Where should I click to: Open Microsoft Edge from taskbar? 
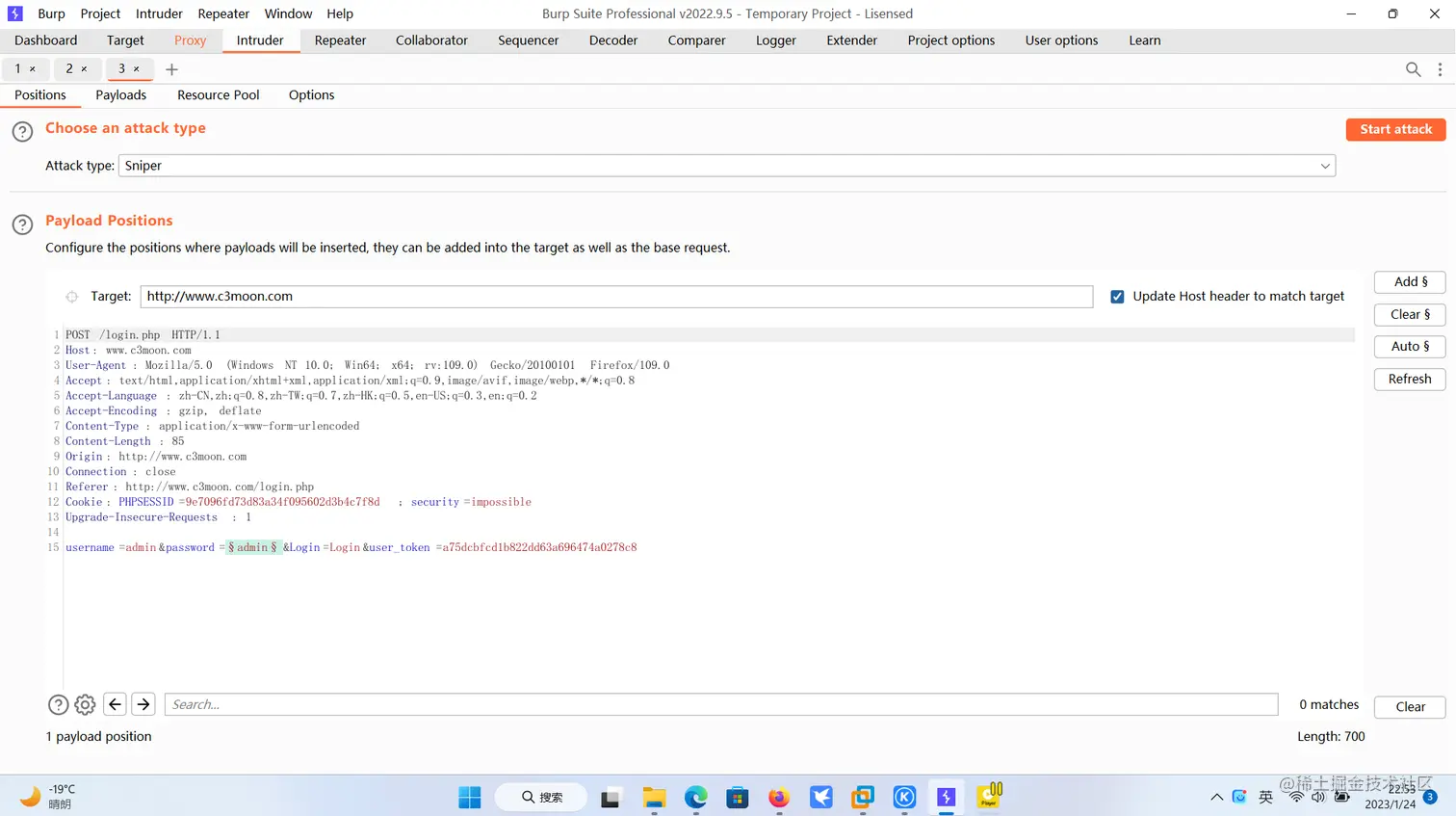click(x=696, y=797)
